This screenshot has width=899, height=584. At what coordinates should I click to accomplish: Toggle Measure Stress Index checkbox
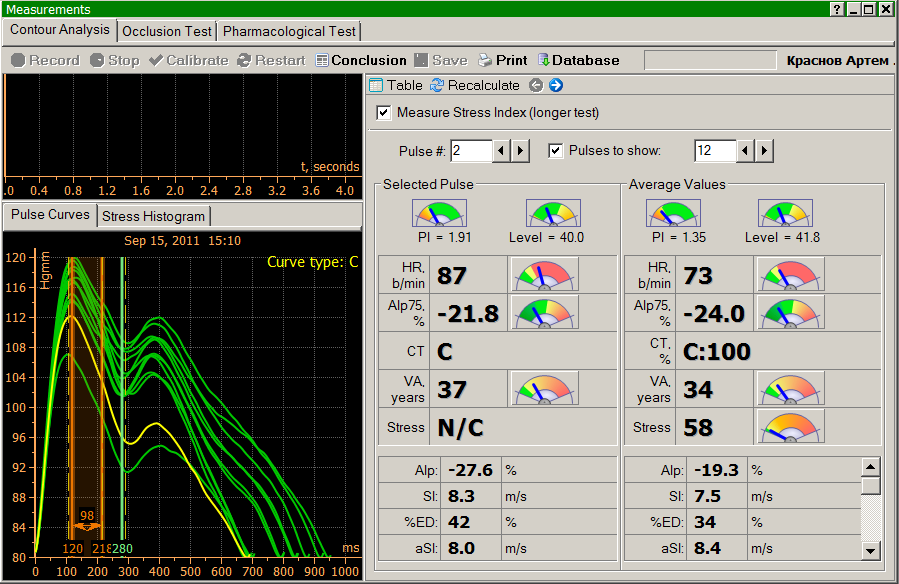pyautogui.click(x=384, y=112)
